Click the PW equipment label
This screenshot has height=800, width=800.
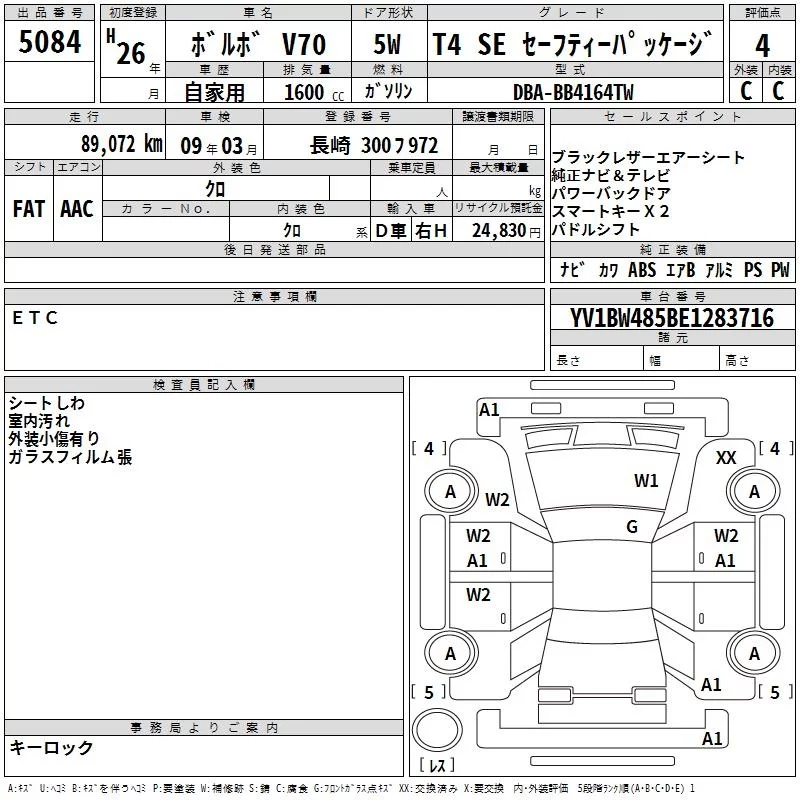click(780, 270)
